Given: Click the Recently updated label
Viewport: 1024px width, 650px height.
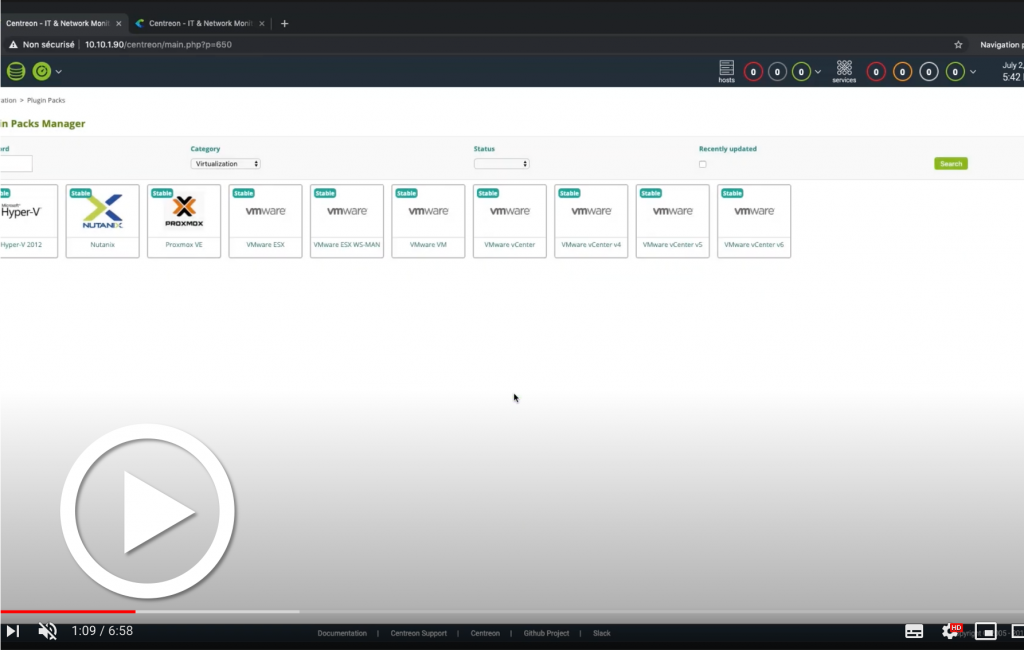Looking at the screenshot, I should pos(728,149).
